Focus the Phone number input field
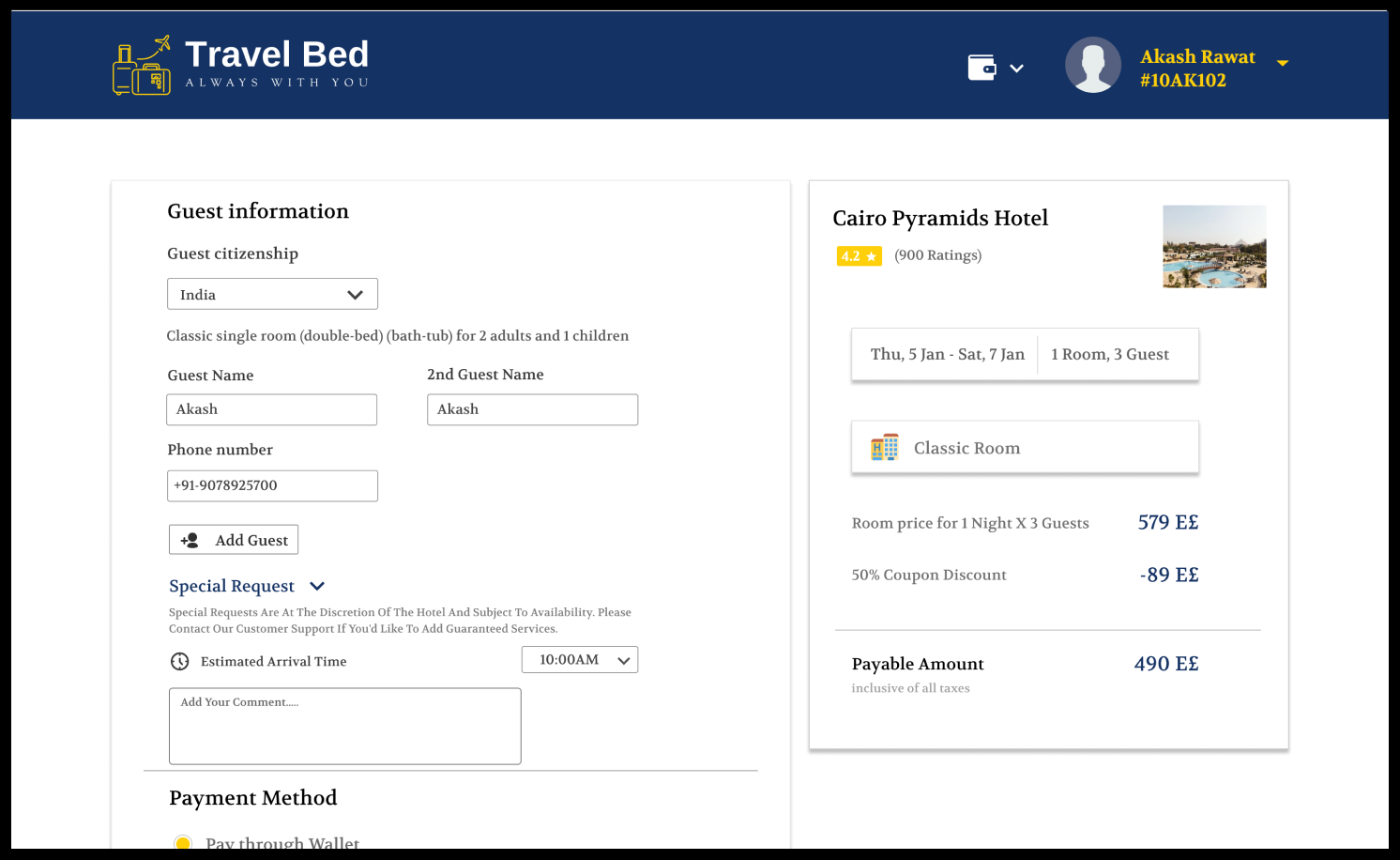The height and width of the screenshot is (860, 1400). (272, 485)
